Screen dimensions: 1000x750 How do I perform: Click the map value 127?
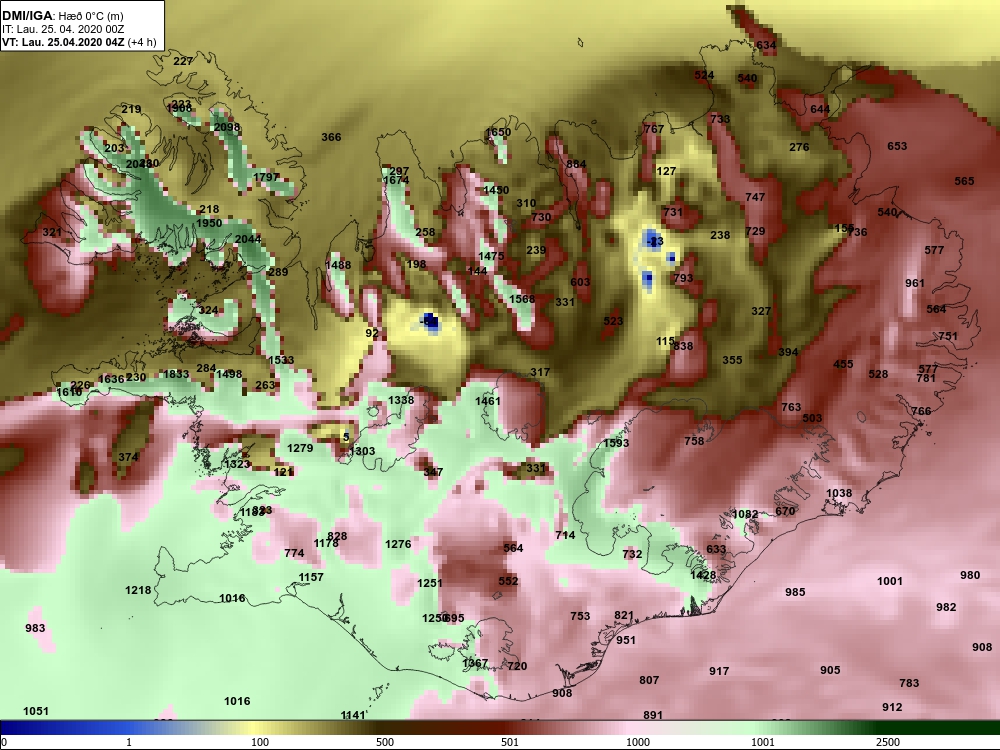[666, 171]
